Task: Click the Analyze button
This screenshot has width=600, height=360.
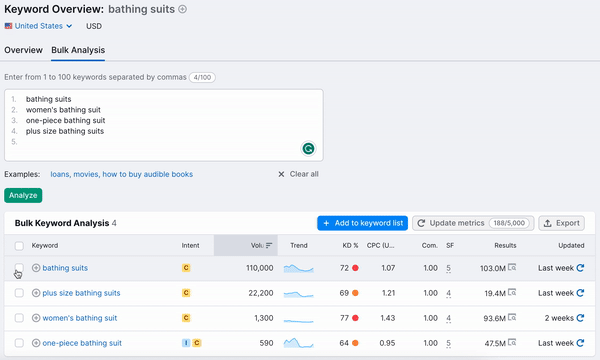Action: pos(23,195)
